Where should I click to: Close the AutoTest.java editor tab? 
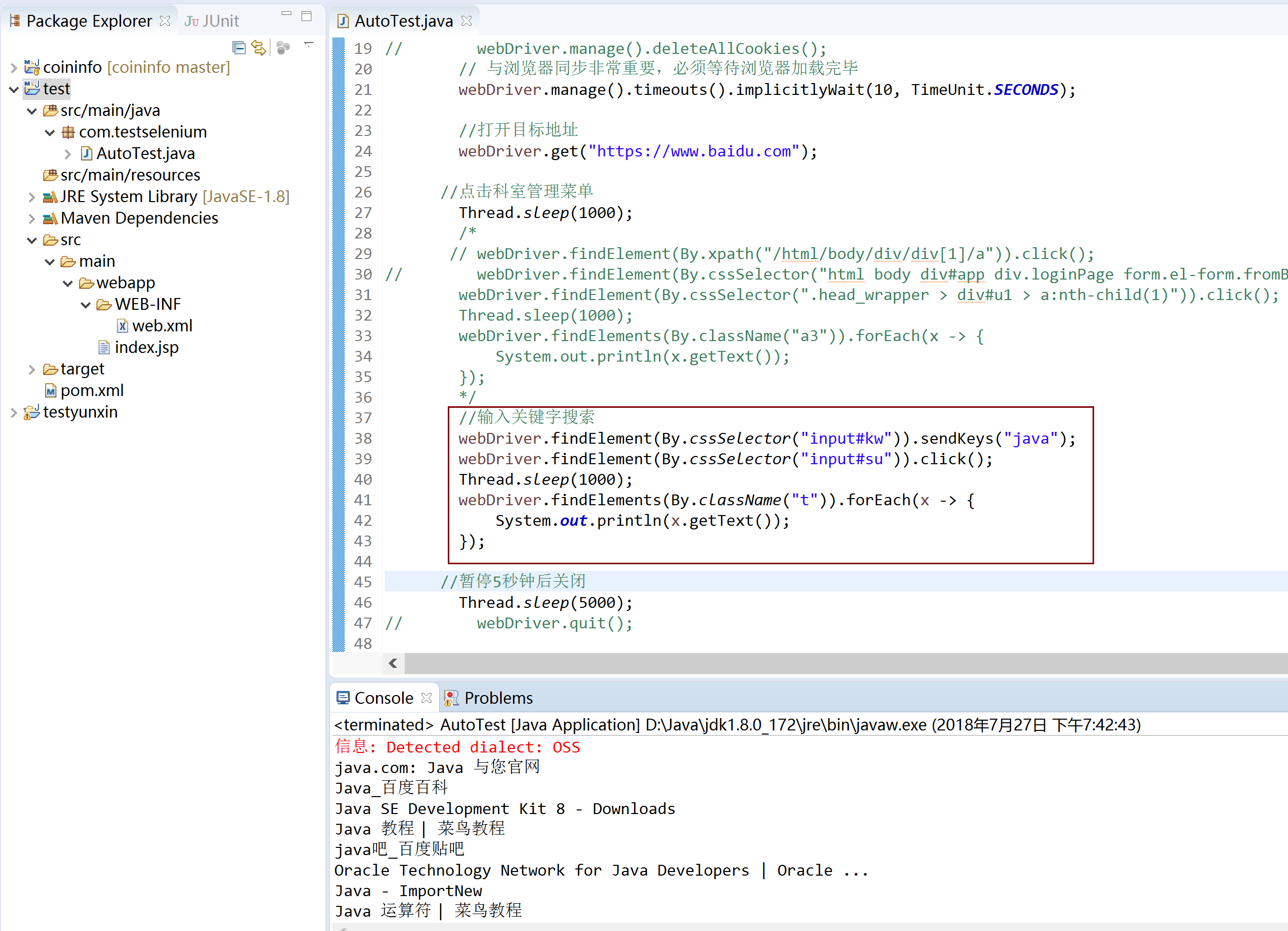[x=467, y=21]
